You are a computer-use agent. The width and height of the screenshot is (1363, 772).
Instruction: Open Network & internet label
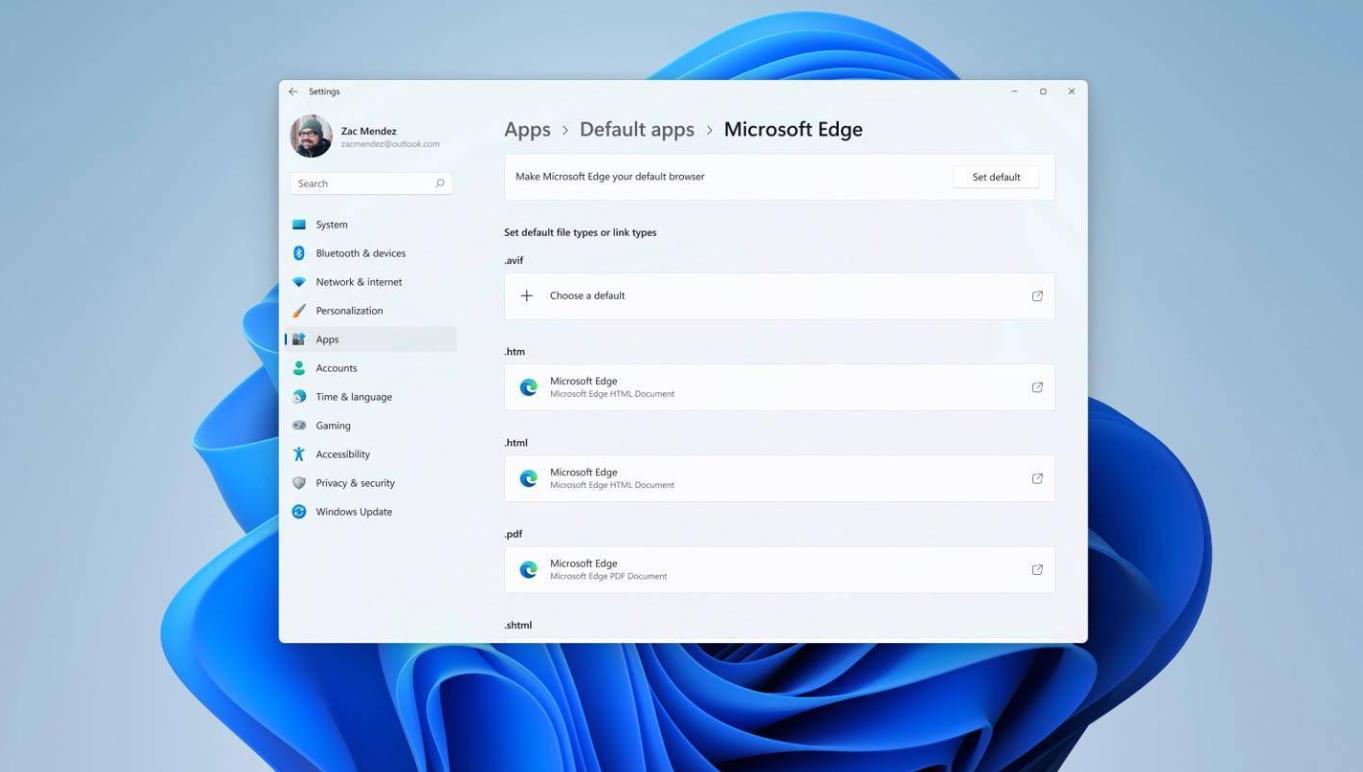pyautogui.click(x=359, y=282)
